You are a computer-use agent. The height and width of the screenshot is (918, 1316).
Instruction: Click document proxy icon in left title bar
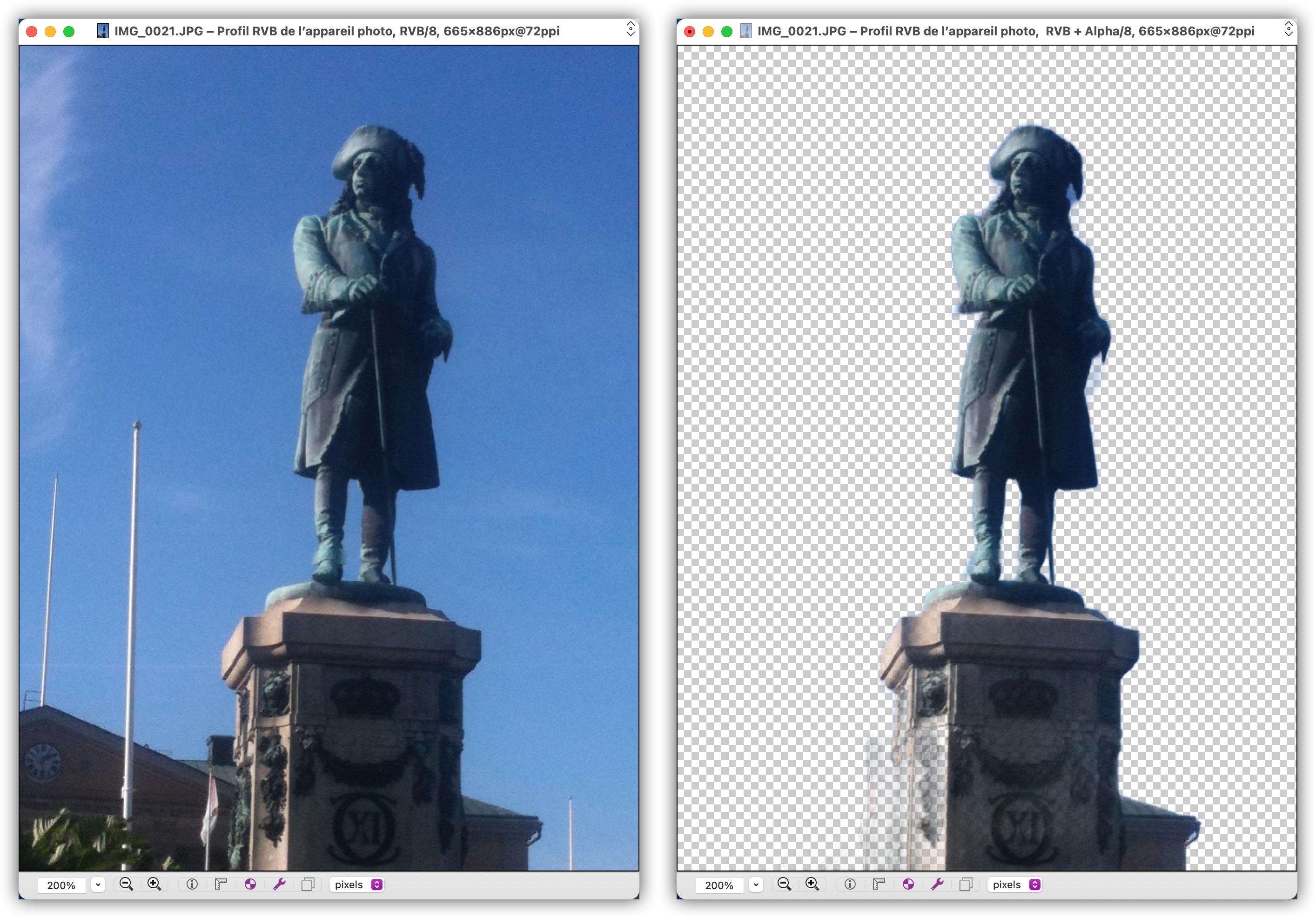[x=102, y=31]
